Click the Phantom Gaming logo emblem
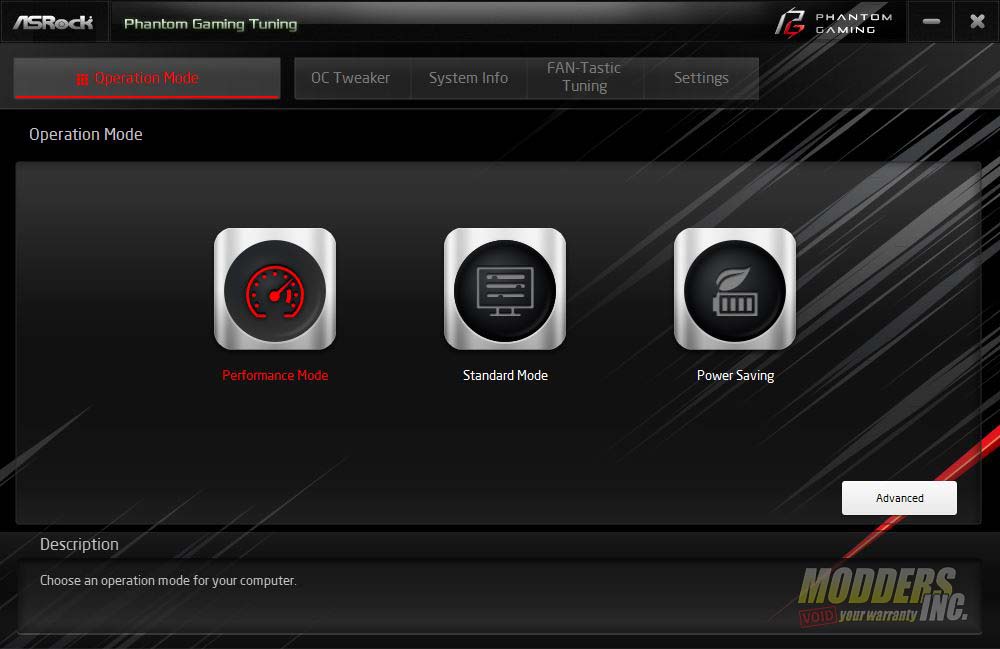The image size is (1000, 649). point(790,22)
